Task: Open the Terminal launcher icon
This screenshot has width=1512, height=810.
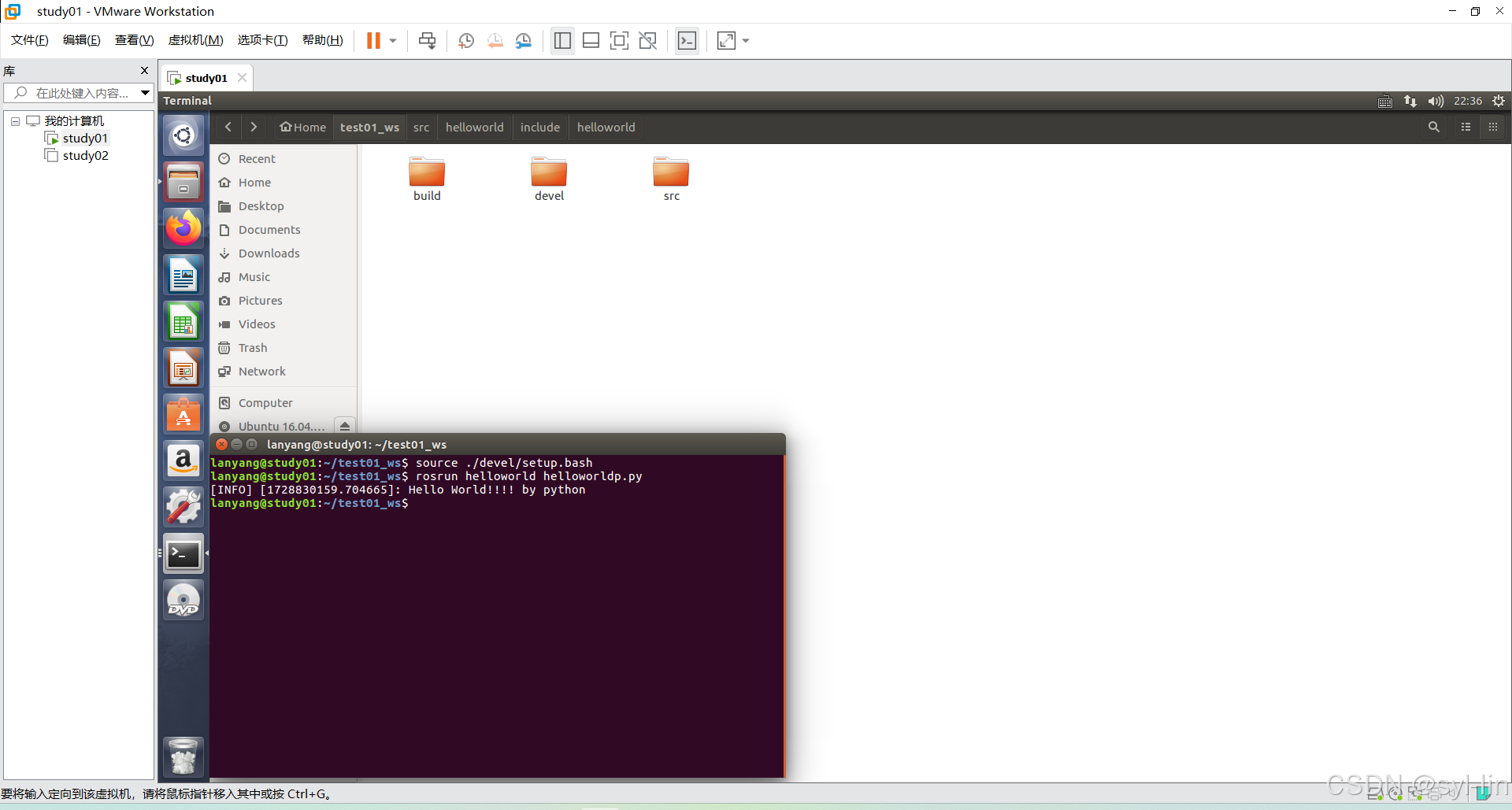Action: 183,553
